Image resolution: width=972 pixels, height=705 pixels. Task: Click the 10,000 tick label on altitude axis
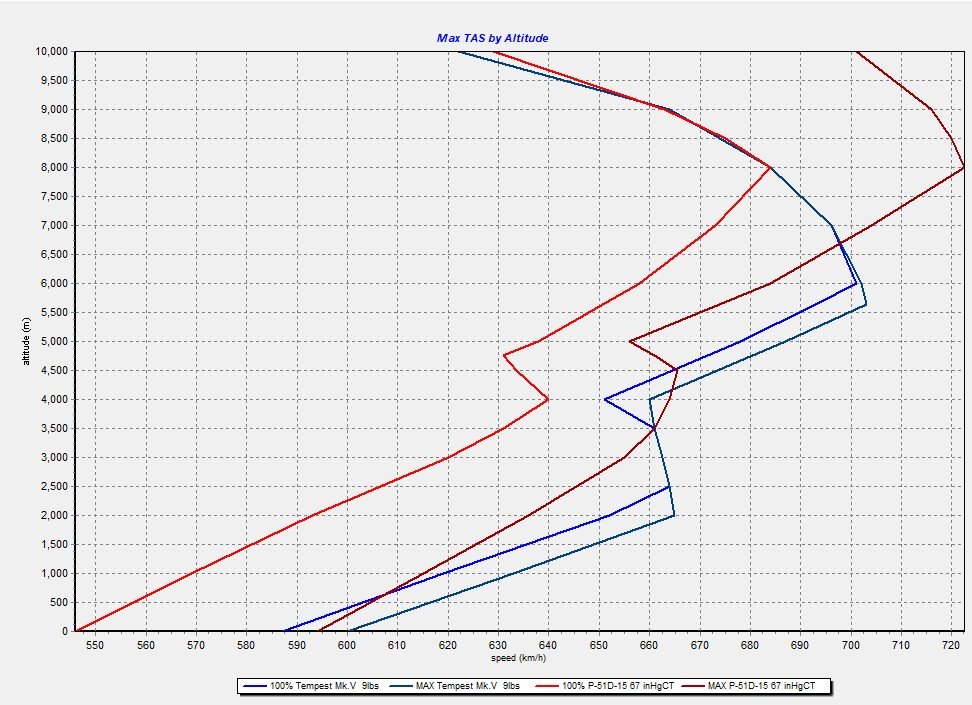51,51
